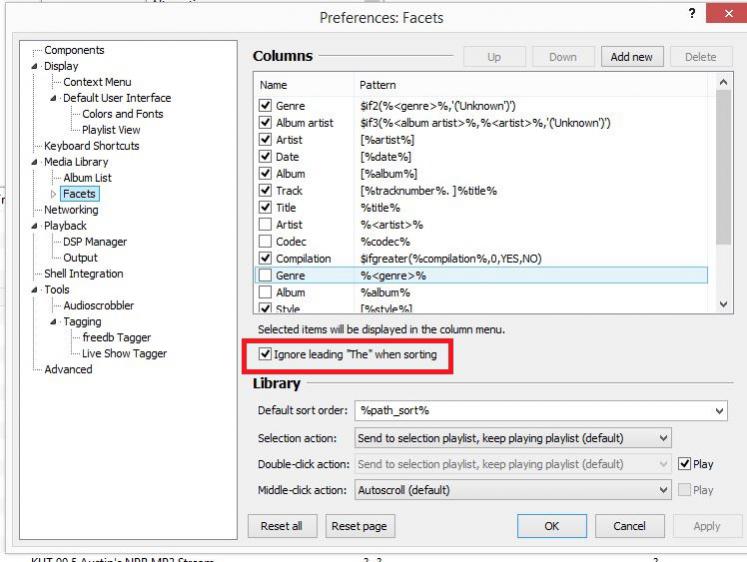The width and height of the screenshot is (747, 562).
Task: Uncheck the Codec column checkbox
Action: [265, 241]
